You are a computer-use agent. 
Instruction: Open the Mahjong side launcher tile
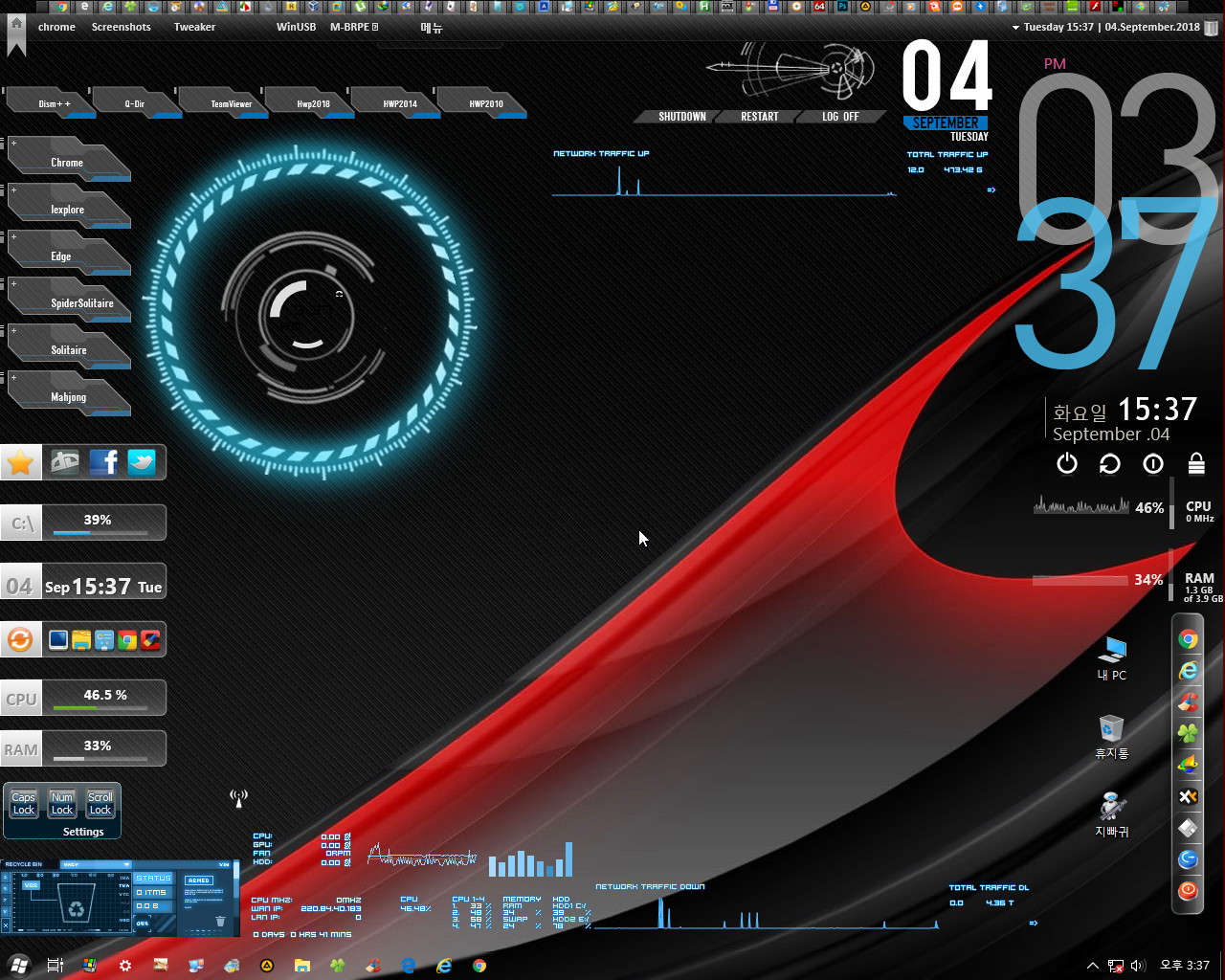[68, 394]
